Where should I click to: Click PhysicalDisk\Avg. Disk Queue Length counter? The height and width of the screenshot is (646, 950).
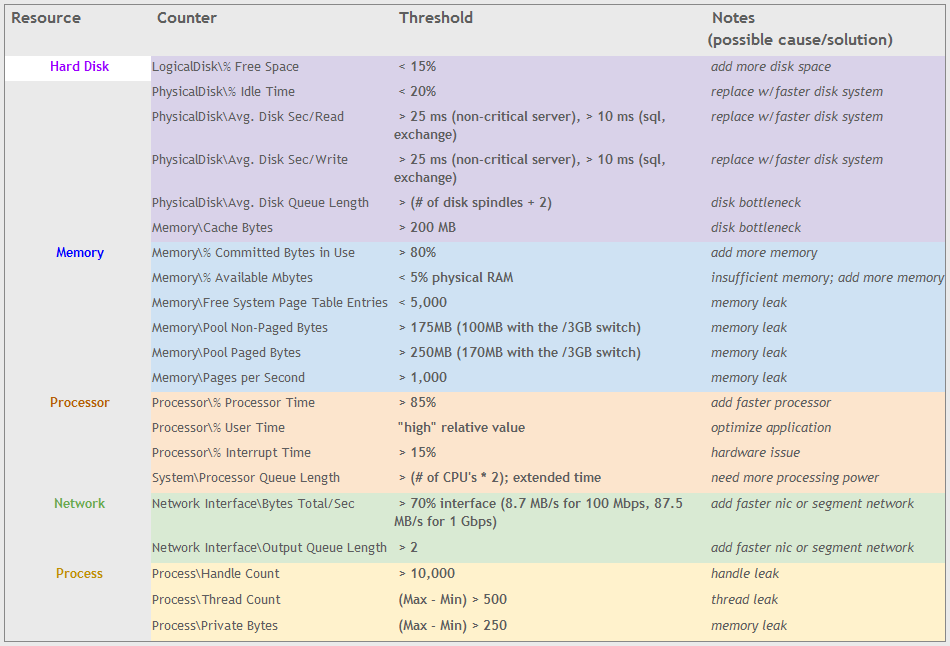click(261, 203)
